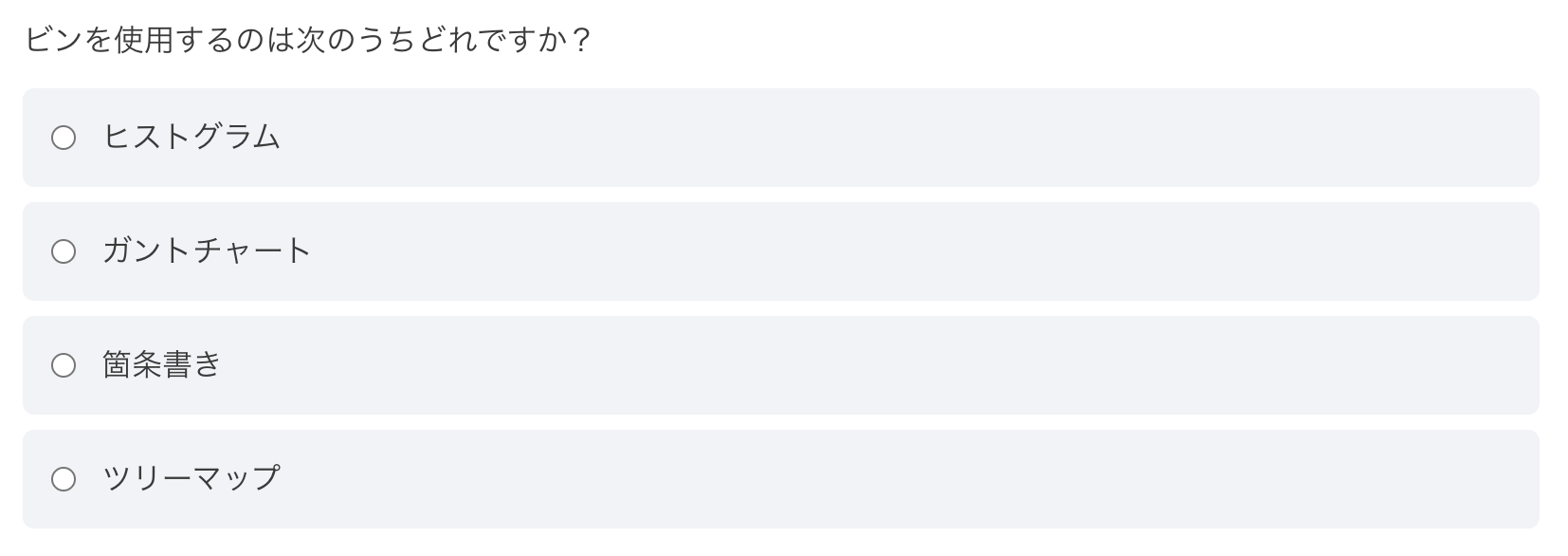Click the ガントチャート option label text
This screenshot has width=1568, height=556.
pyautogui.click(x=207, y=251)
